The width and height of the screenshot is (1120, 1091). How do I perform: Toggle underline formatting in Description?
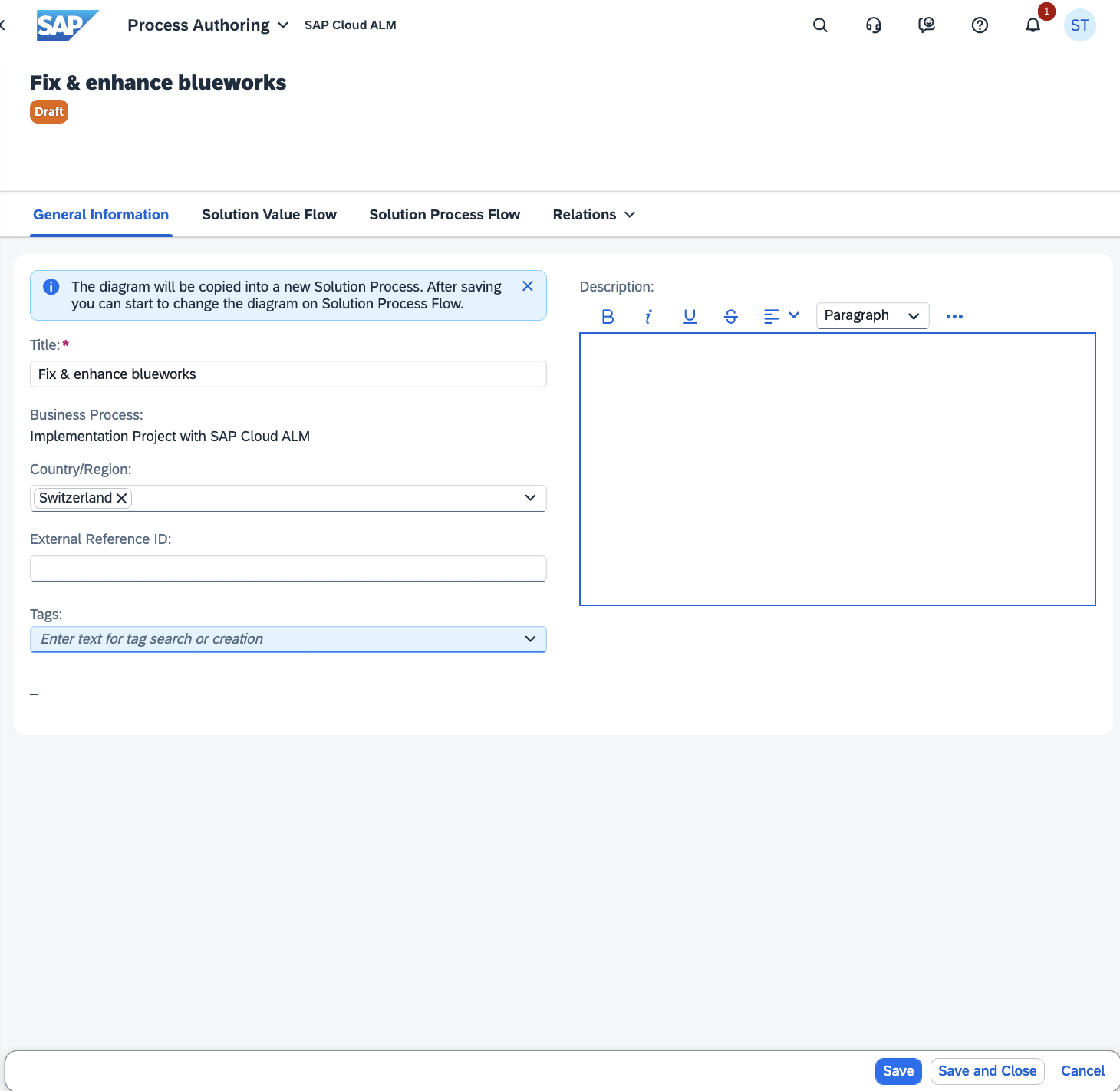[690, 316]
